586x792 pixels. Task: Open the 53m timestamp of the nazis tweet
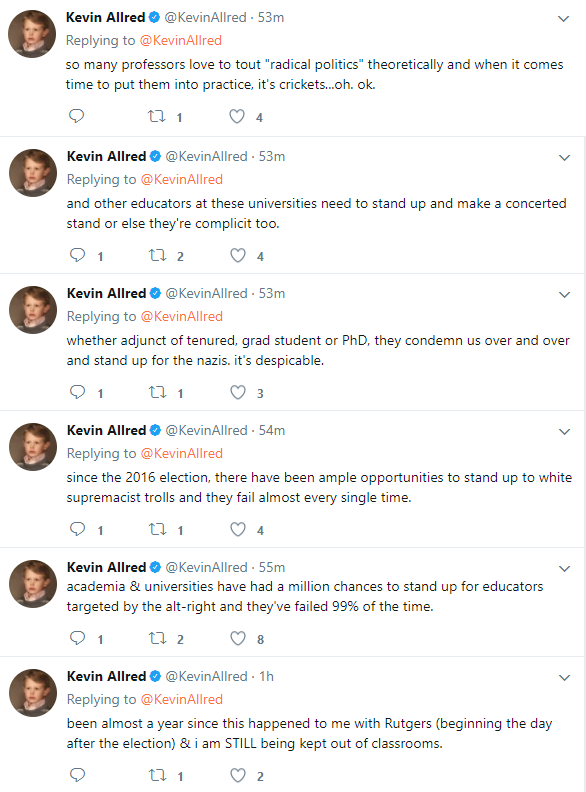272,293
